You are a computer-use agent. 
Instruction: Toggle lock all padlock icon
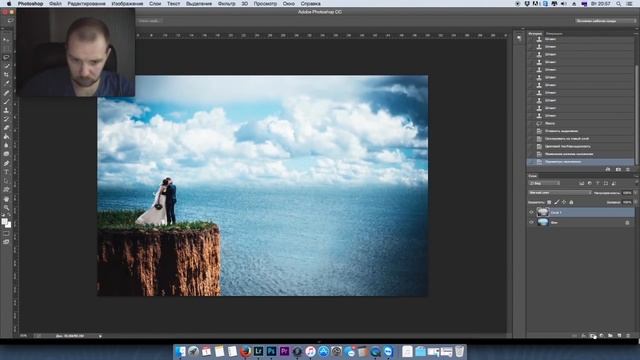point(571,202)
